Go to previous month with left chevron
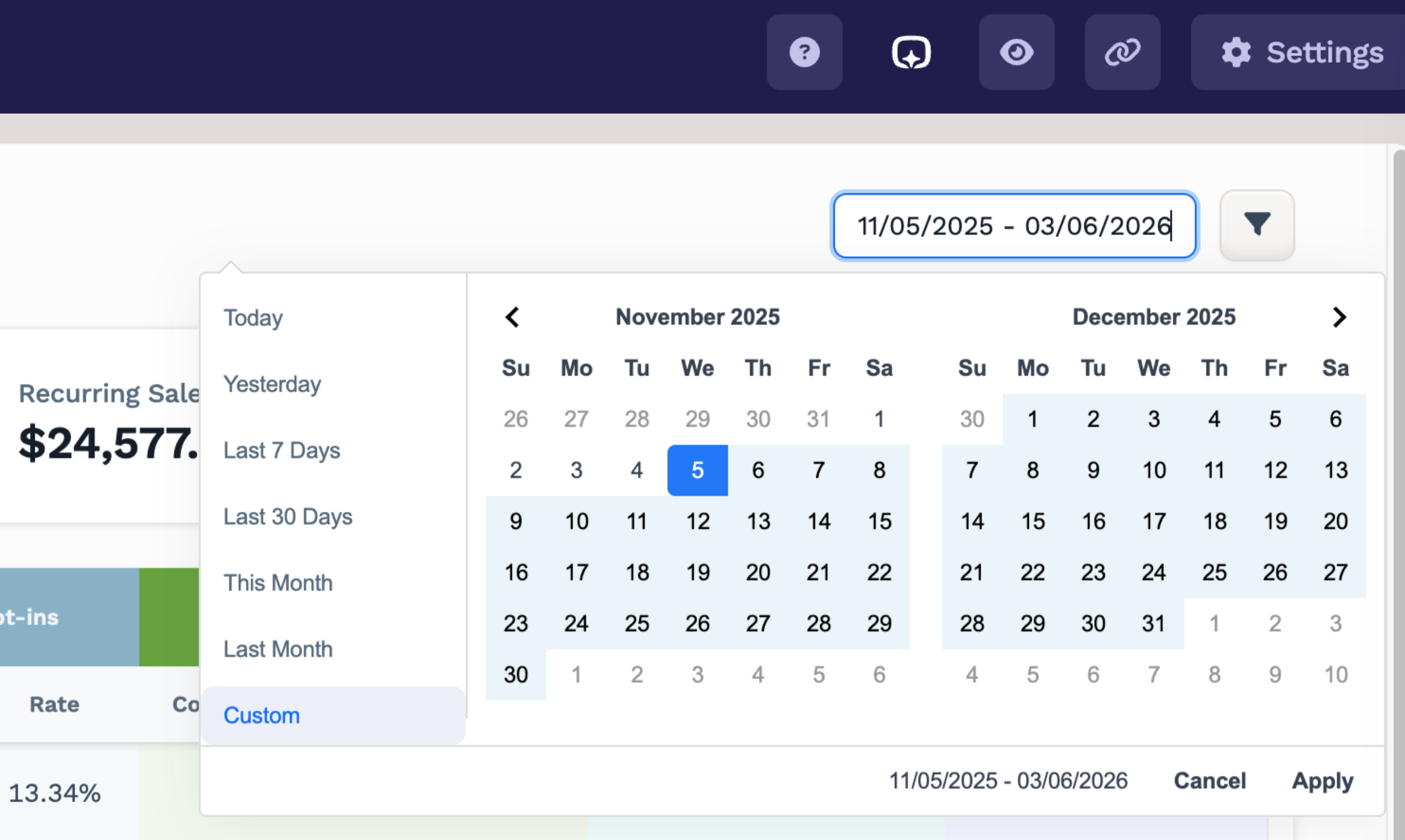Viewport: 1405px width, 840px height. pos(512,317)
